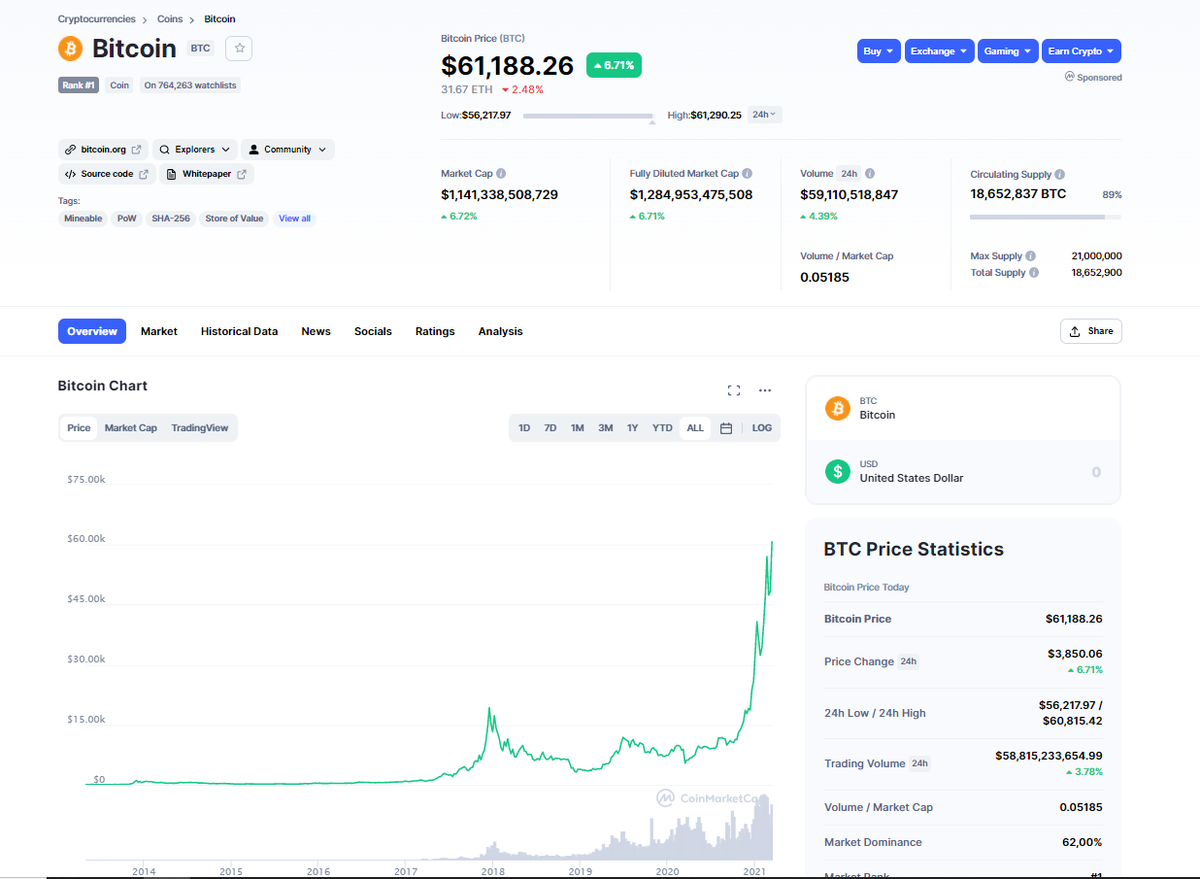Click the SHA-256 tag
The height and width of the screenshot is (879, 1200).
171,218
